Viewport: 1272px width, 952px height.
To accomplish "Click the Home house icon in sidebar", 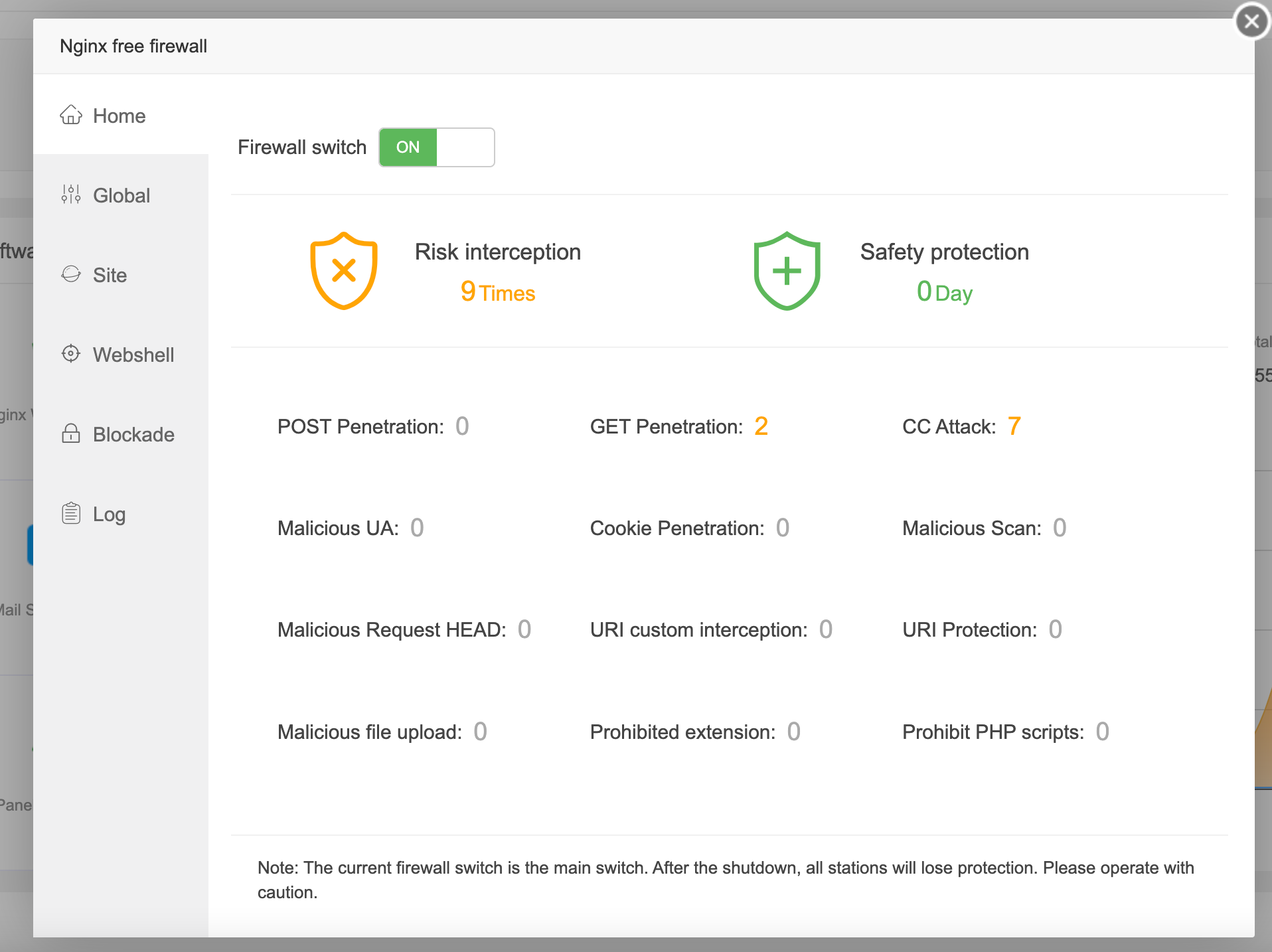I will (71, 116).
